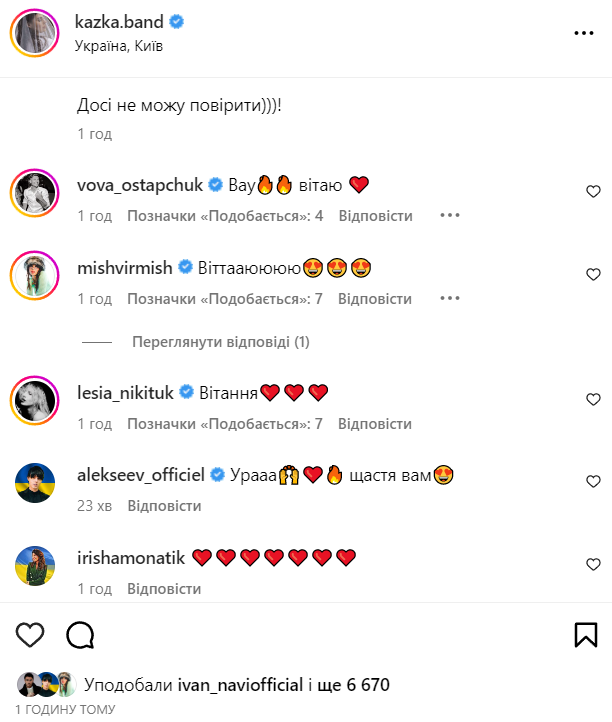Open the Україна, Київ location link
Image resolution: width=612 pixels, height=722 pixels.
point(119,46)
